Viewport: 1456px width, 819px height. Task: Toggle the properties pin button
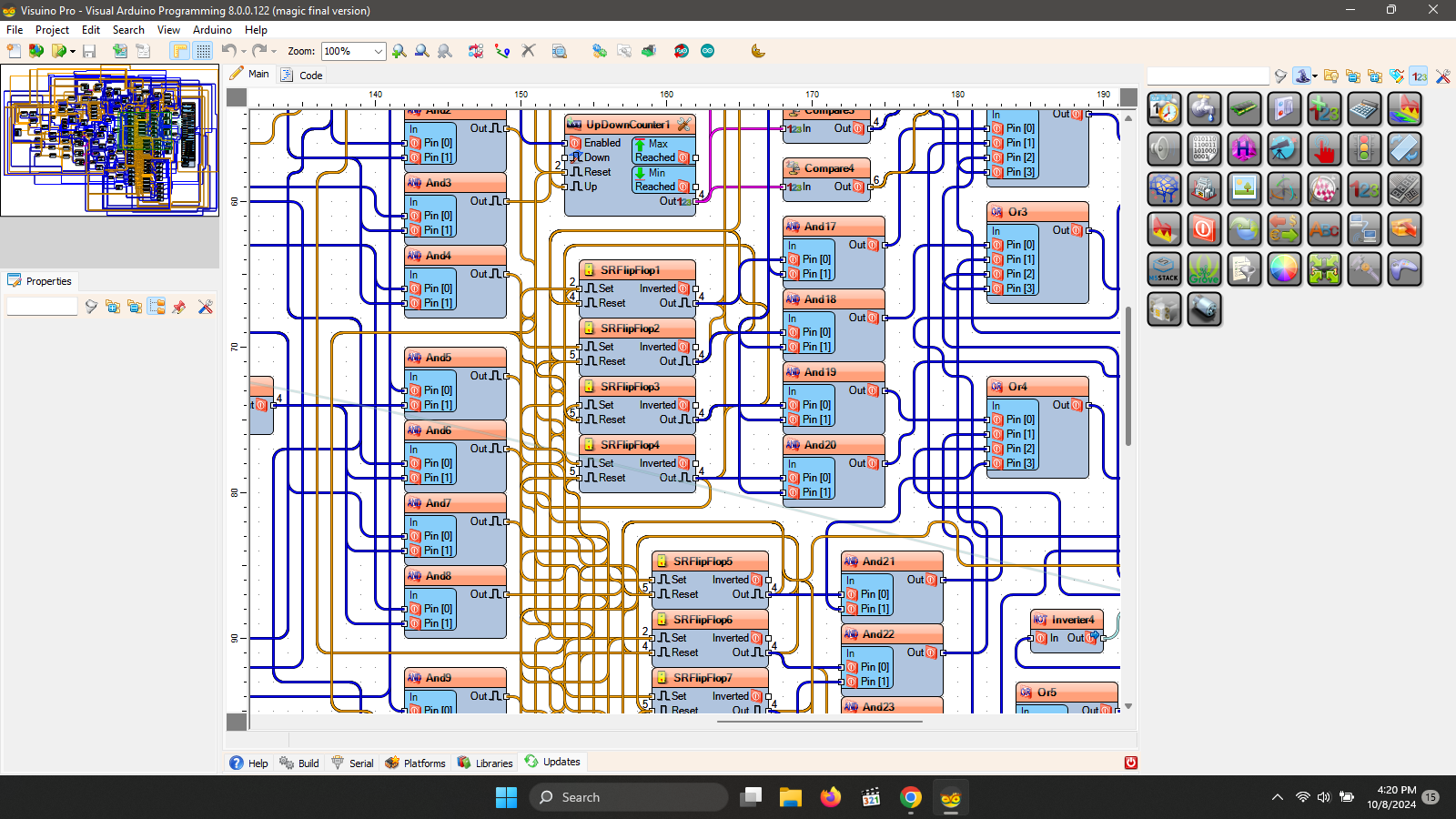[x=179, y=308]
